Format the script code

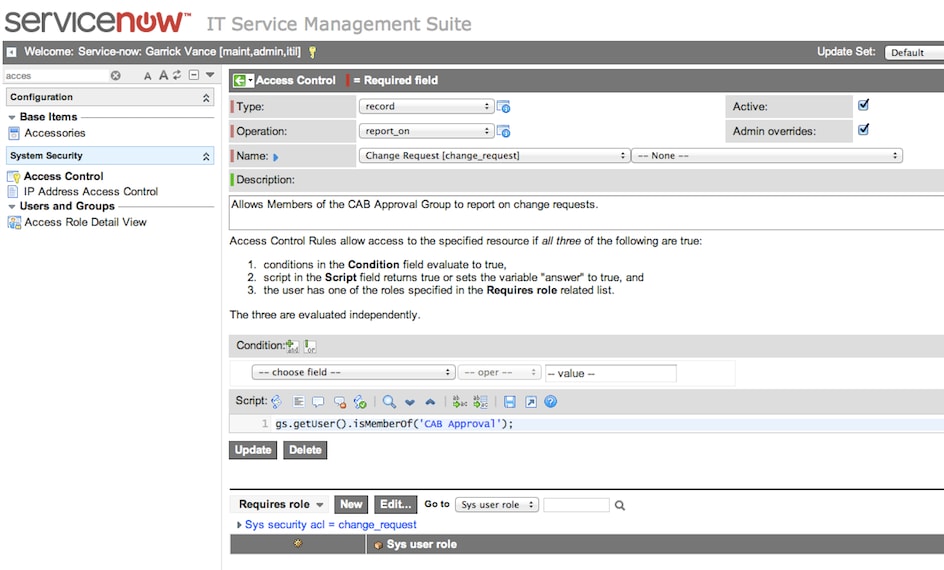coord(299,401)
